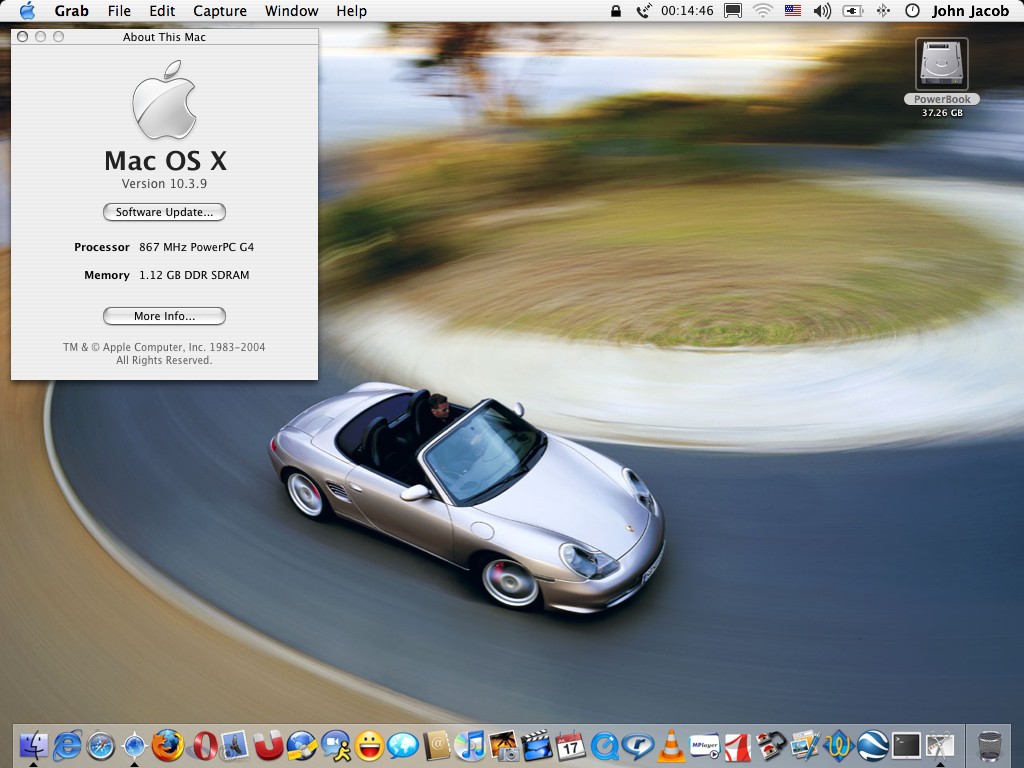Image resolution: width=1024 pixels, height=768 pixels.
Task: Open Firefox from the Dock
Action: click(x=168, y=745)
